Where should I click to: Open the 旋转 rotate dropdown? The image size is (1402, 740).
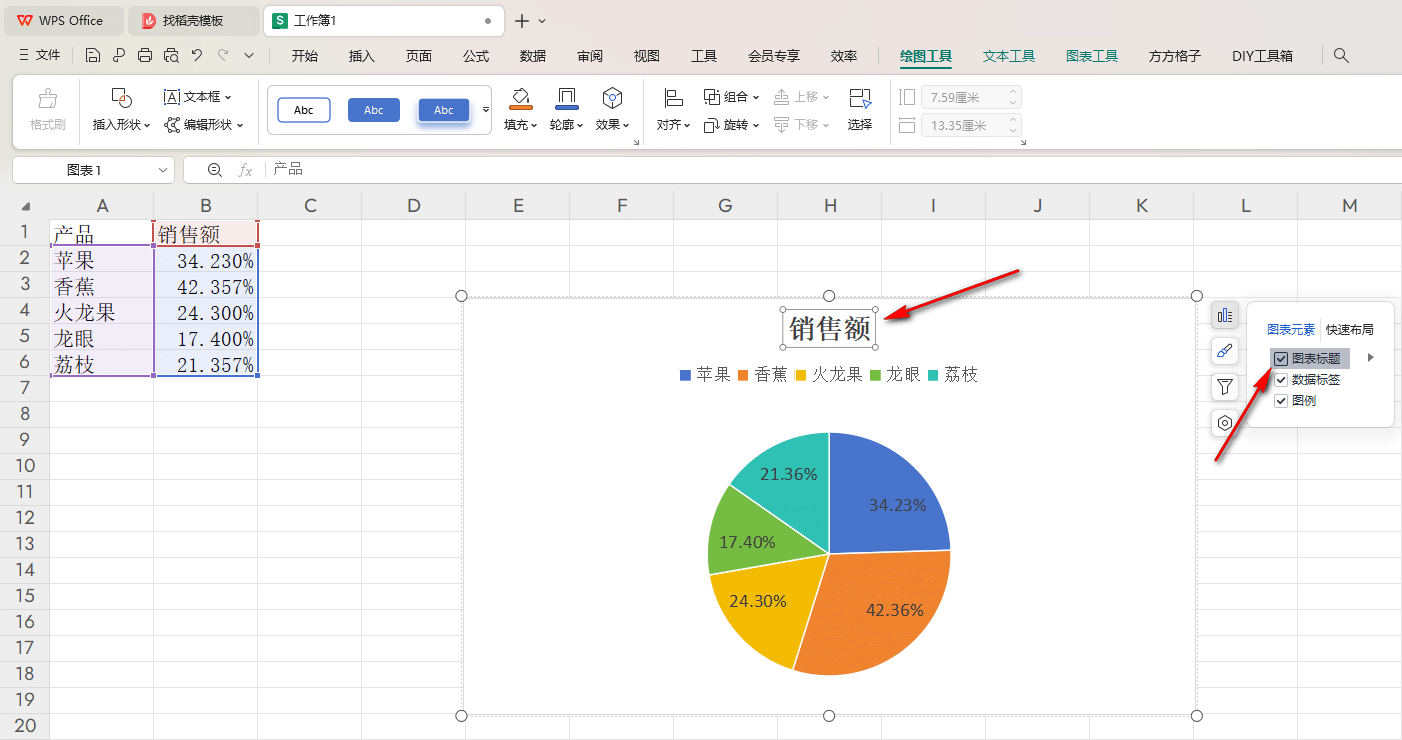click(731, 125)
